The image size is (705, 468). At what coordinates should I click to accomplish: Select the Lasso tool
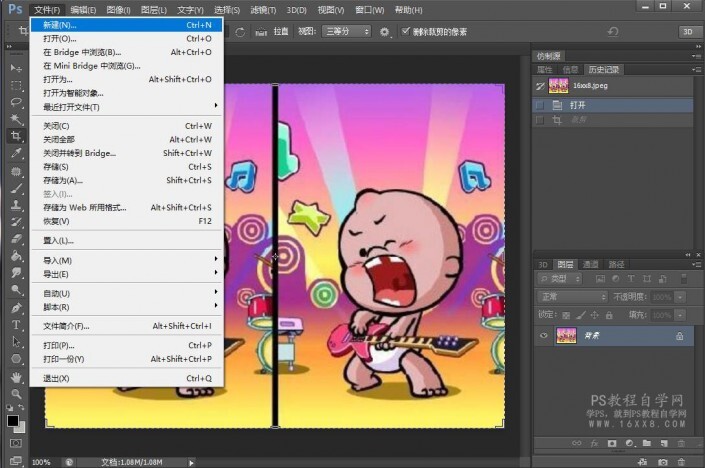click(x=16, y=101)
